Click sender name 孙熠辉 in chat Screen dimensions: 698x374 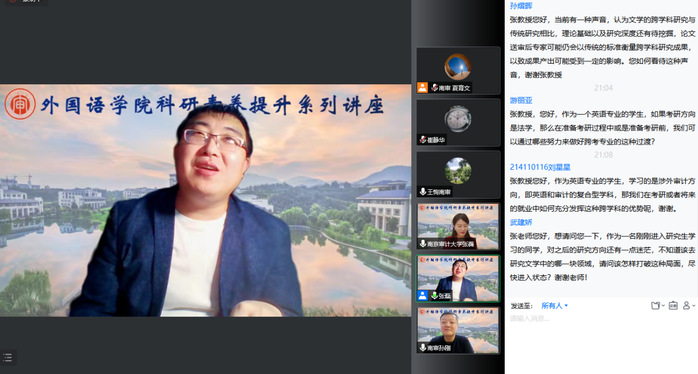tap(521, 6)
